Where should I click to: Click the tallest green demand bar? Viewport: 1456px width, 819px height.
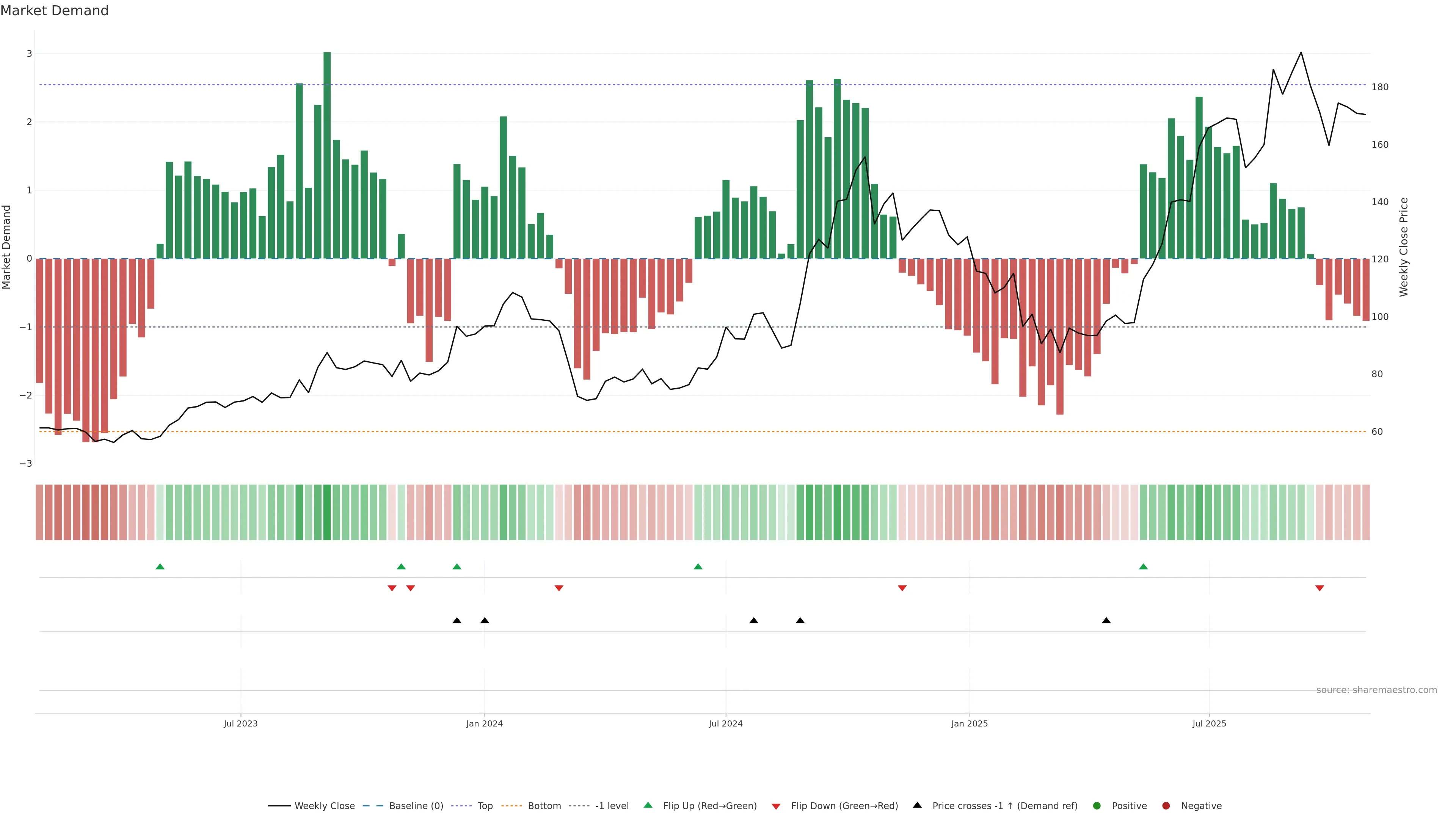click(327, 155)
